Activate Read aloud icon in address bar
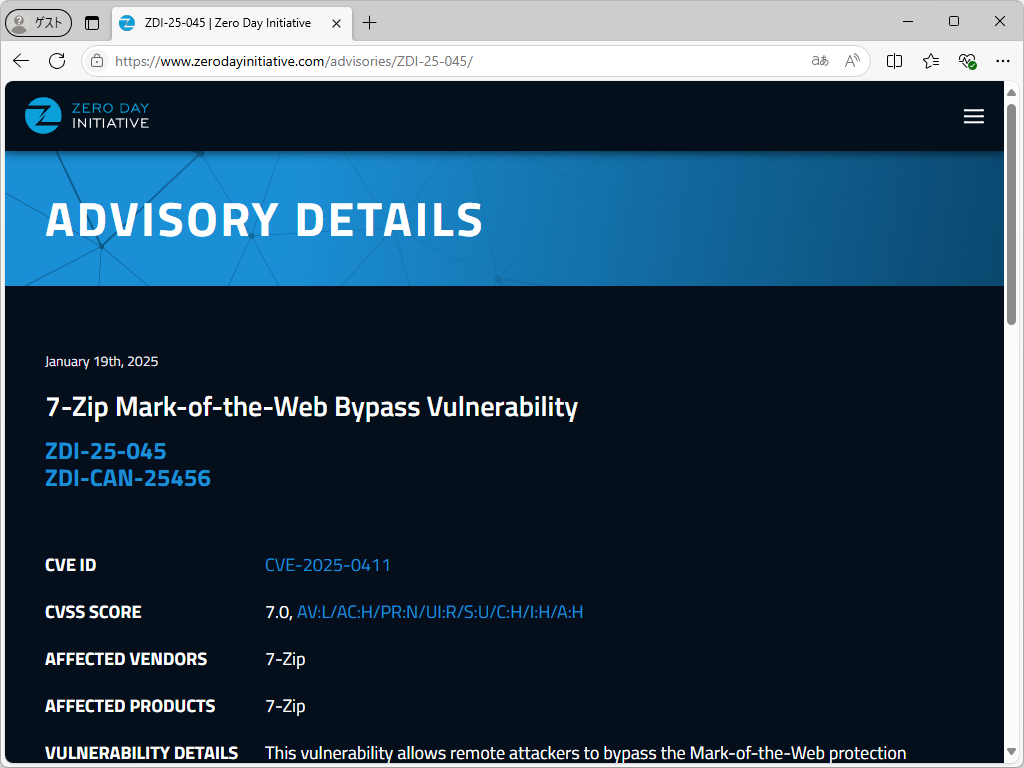 [x=852, y=61]
